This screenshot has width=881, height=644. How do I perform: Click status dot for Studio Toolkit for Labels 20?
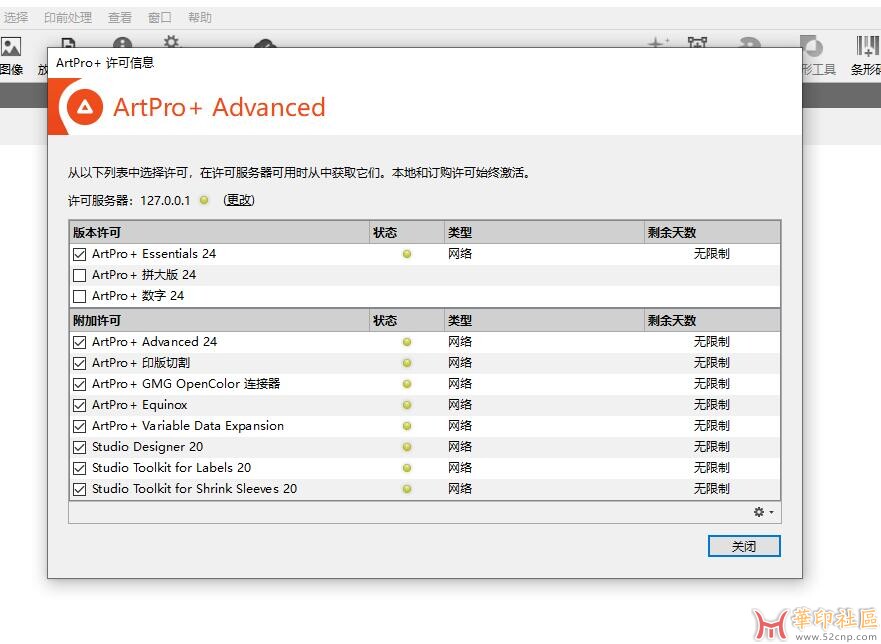click(407, 468)
